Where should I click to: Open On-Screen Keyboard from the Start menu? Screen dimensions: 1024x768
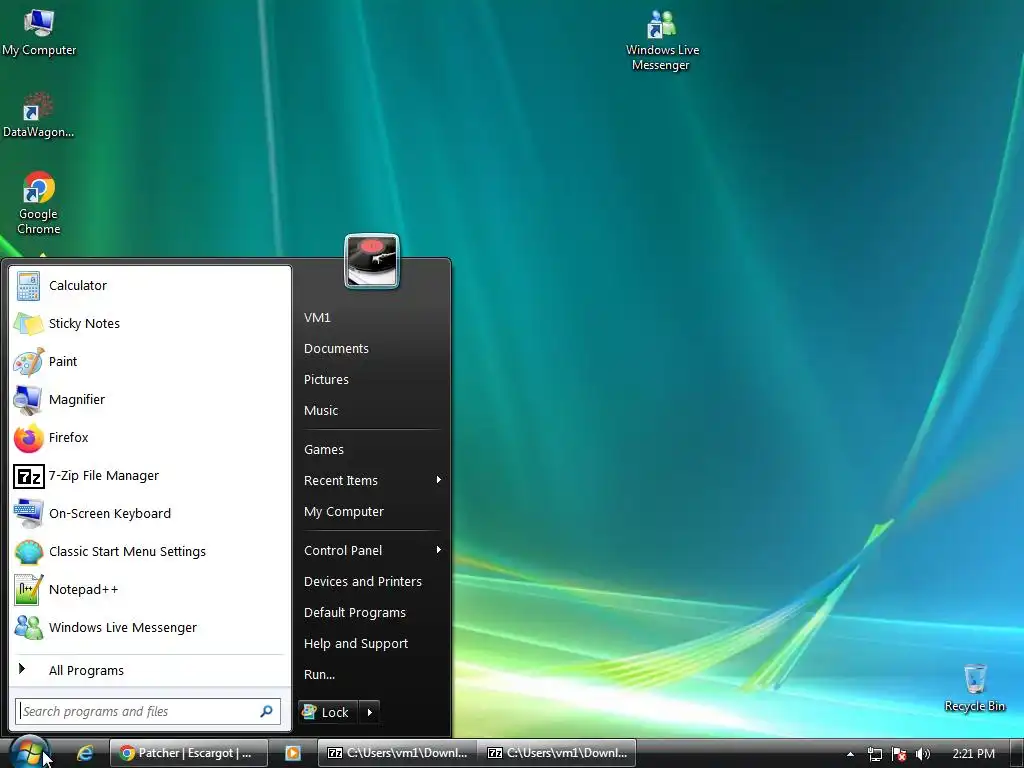pos(150,513)
